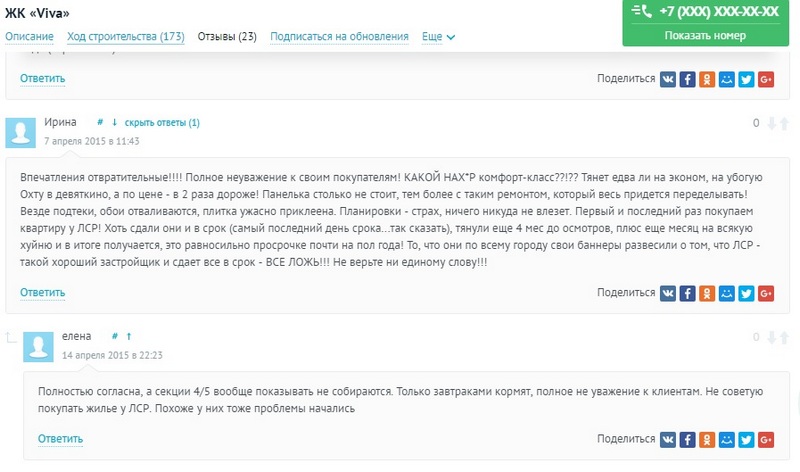The height and width of the screenshot is (472, 800).
Task: Share Ирина's review on Odnoklassniki
Action: click(707, 293)
